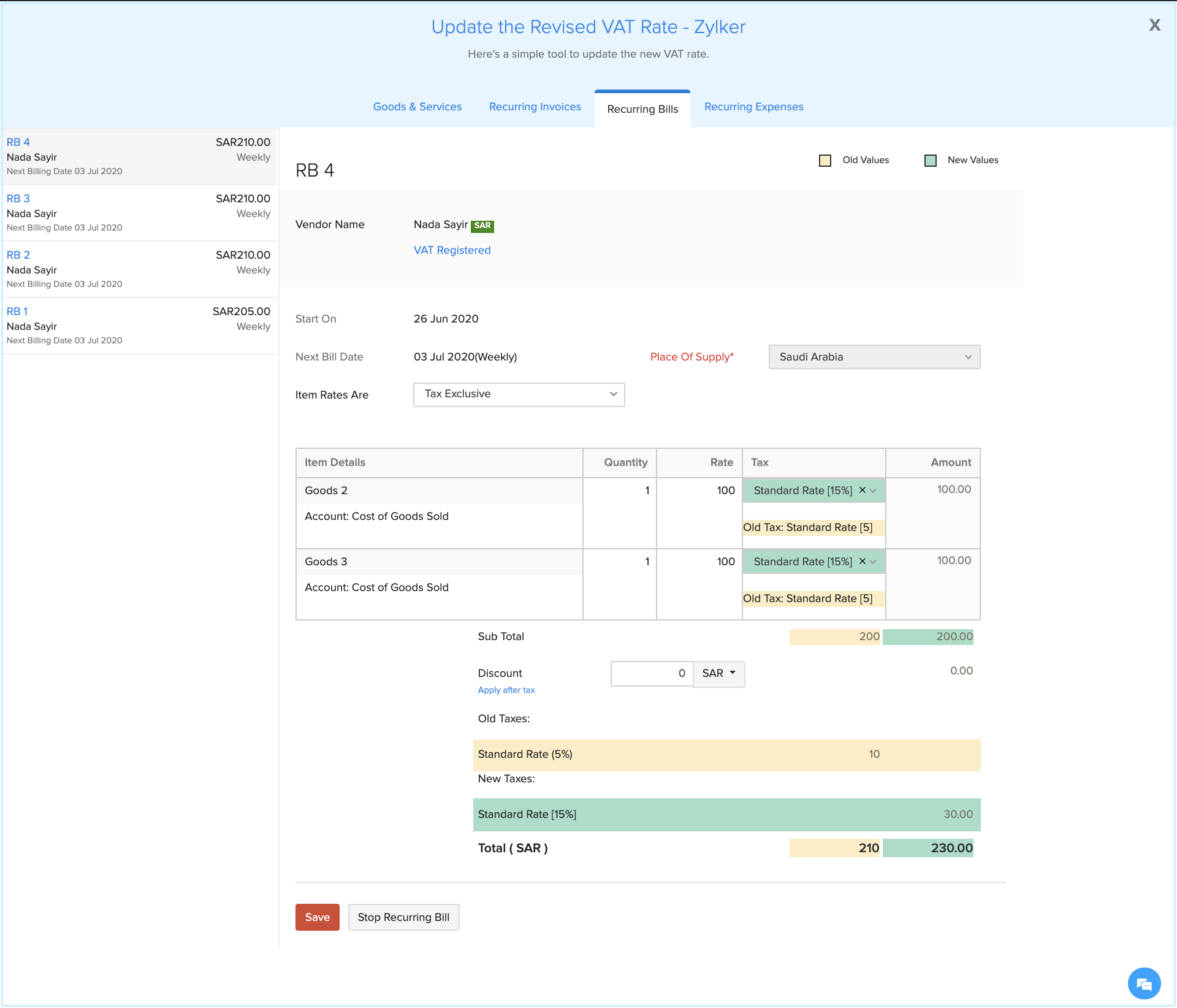The height and width of the screenshot is (1008, 1177).
Task: Click the SAR currency badge
Action: click(x=482, y=226)
